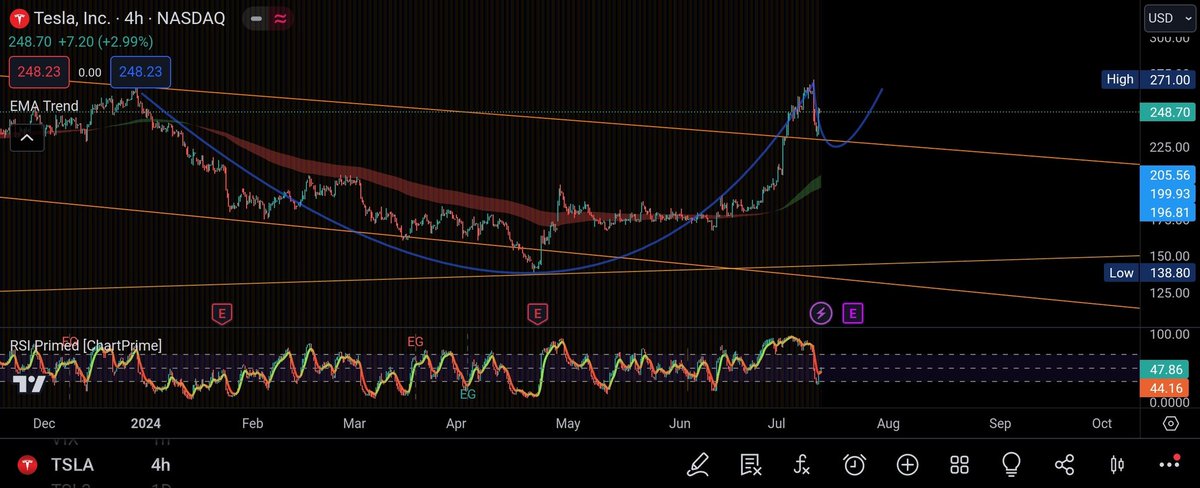
Task: Tap the TradingView logo in RSI pane
Action: tap(28, 384)
